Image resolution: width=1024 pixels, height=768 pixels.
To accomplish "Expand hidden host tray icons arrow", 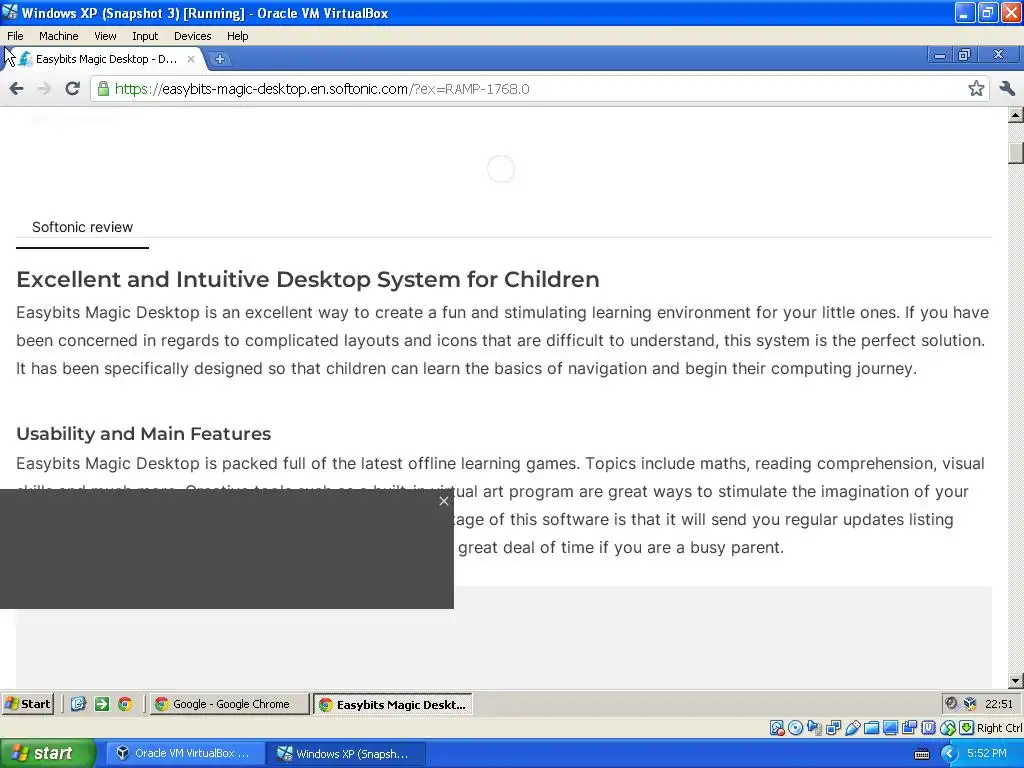I will (948, 754).
